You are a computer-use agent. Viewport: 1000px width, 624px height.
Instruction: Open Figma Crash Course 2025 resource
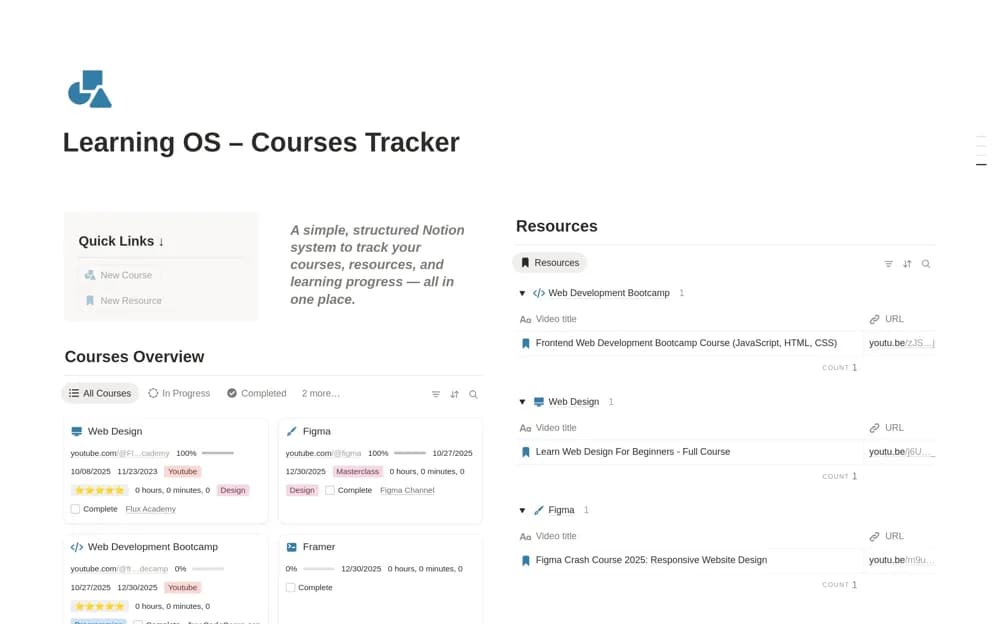(x=651, y=560)
